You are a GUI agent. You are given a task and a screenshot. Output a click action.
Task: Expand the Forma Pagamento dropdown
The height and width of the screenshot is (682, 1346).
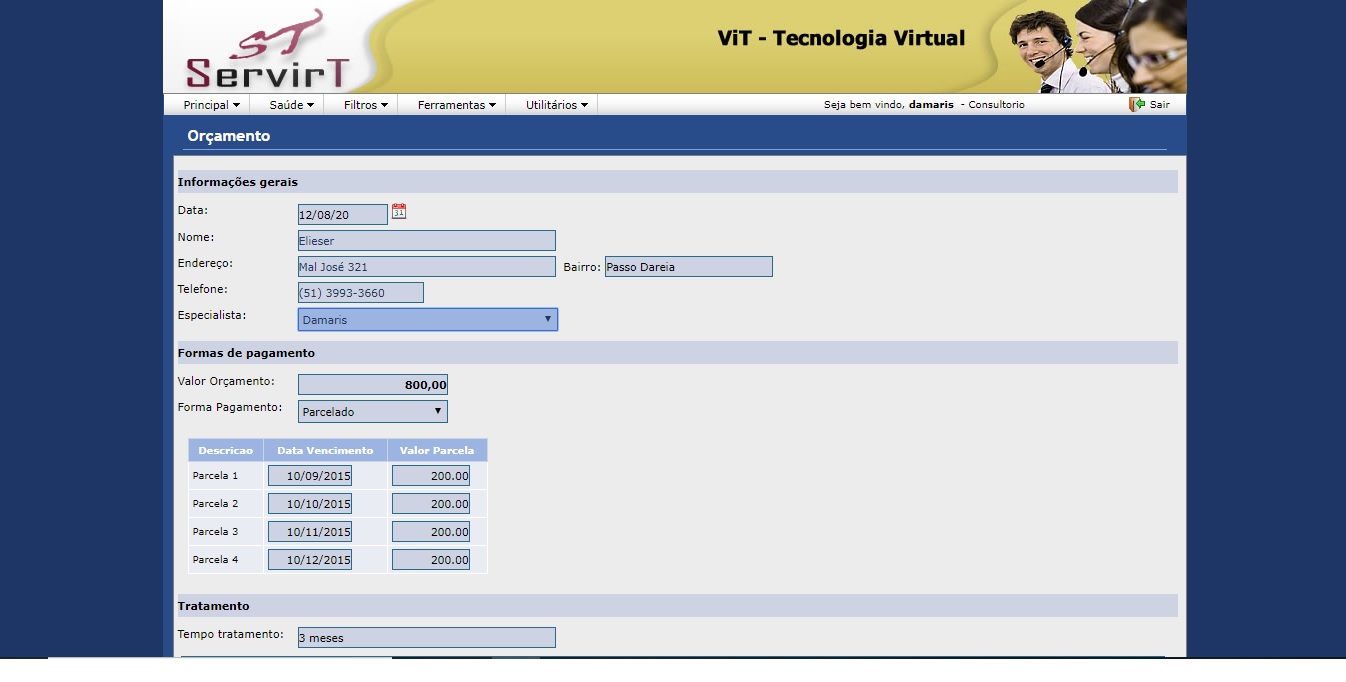tap(373, 411)
